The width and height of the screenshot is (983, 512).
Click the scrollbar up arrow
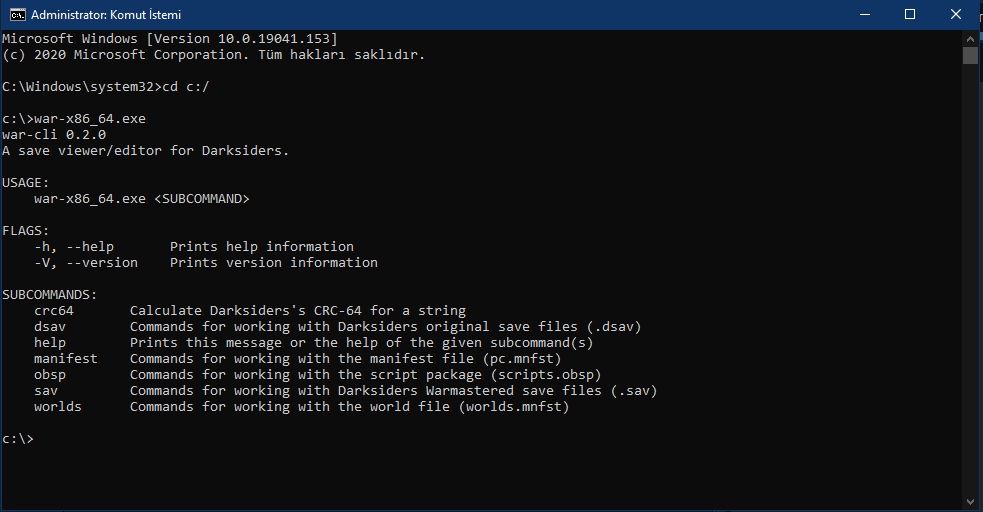970,38
